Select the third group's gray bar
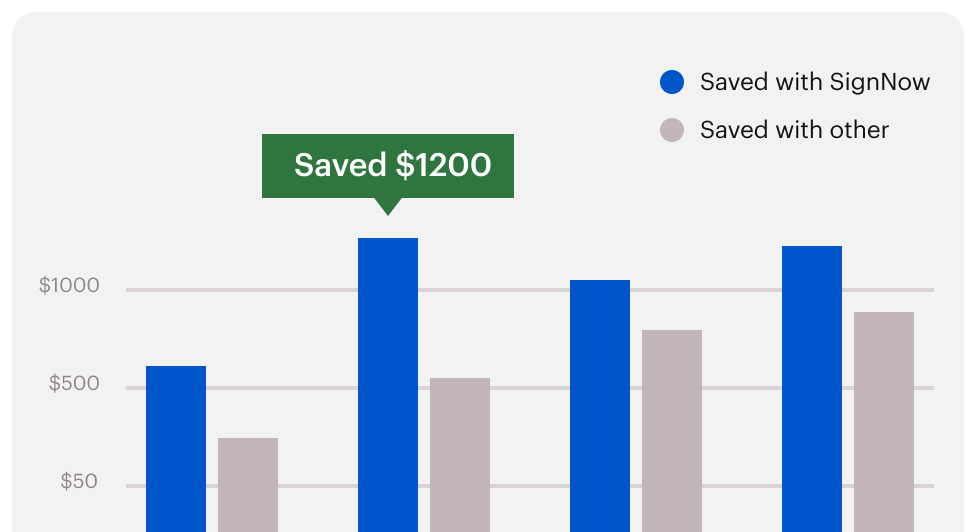976x532 pixels. pyautogui.click(x=672, y=430)
